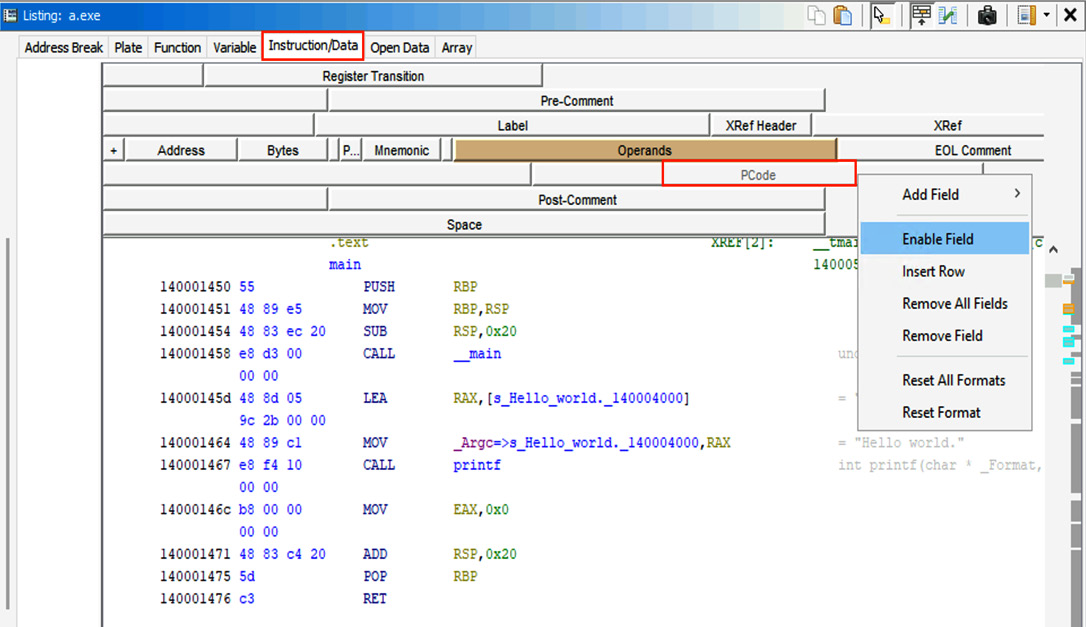Screen dimensions: 1086x627
Task: Click the Operands field header
Action: (645, 150)
